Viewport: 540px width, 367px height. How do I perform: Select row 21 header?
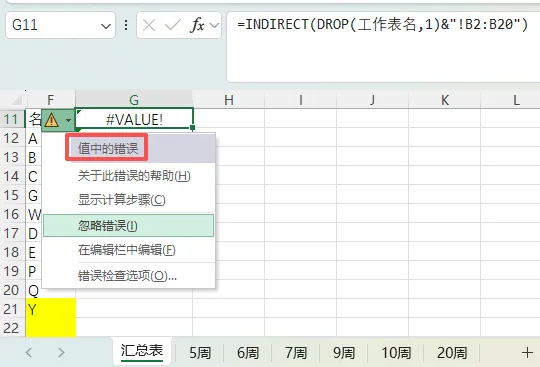point(11,309)
